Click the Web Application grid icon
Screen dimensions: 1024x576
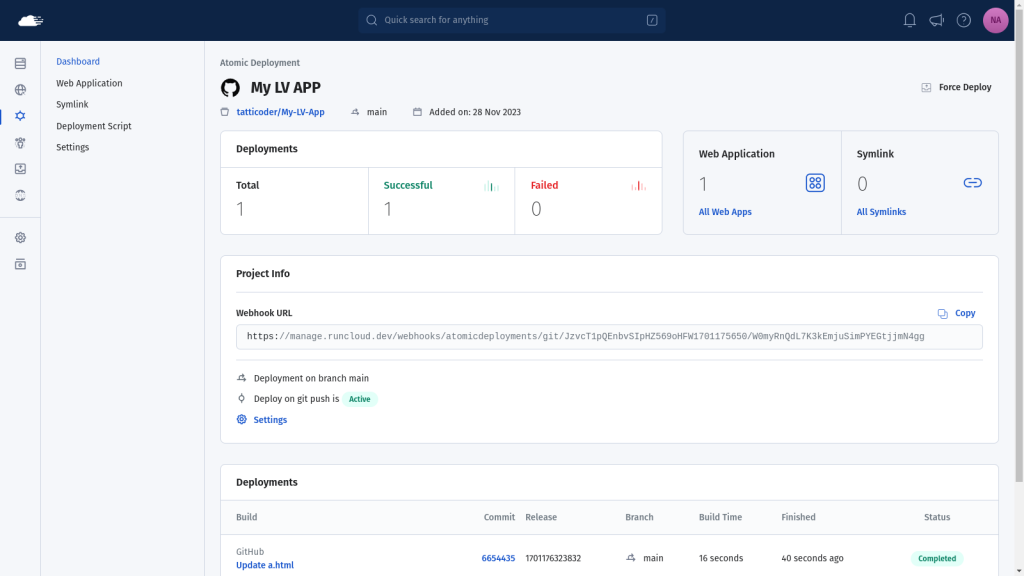coord(814,183)
